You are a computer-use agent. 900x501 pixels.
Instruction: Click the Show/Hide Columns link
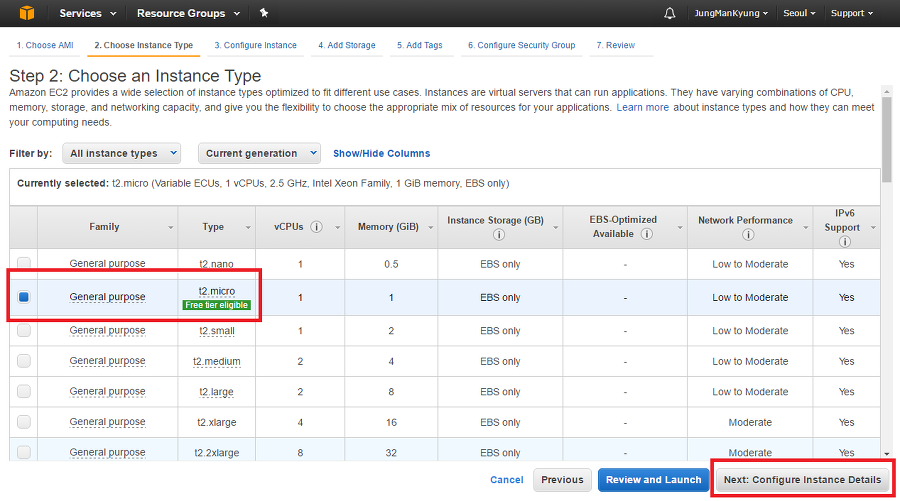(381, 153)
